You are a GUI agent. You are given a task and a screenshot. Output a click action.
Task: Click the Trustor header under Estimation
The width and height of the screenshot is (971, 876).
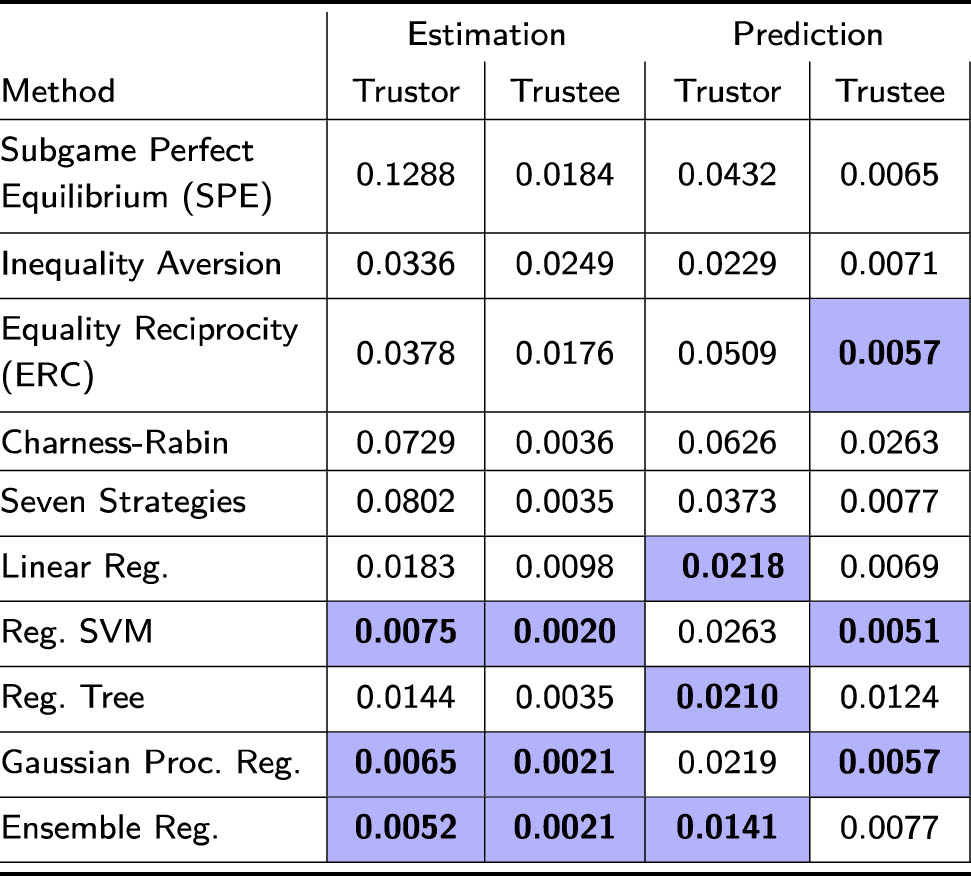tap(406, 91)
